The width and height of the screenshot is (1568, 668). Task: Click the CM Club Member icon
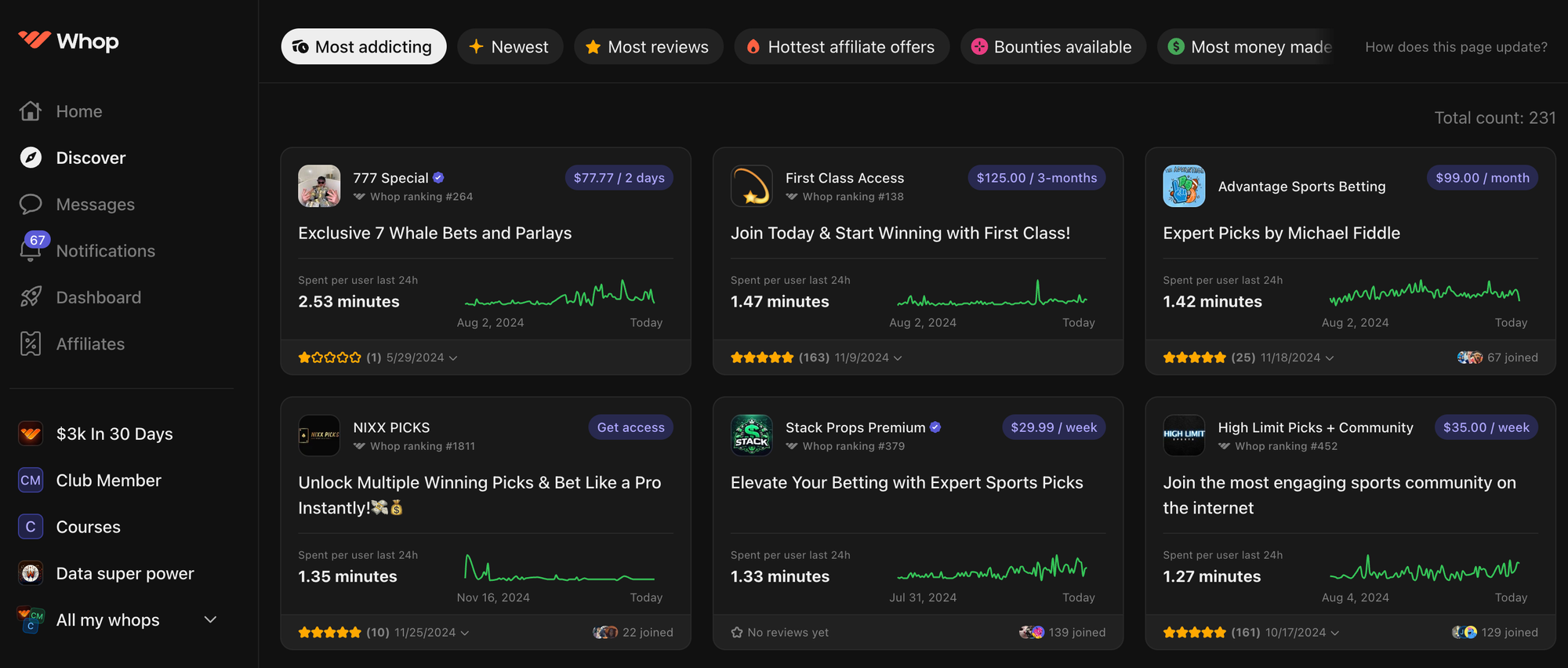tap(31, 480)
